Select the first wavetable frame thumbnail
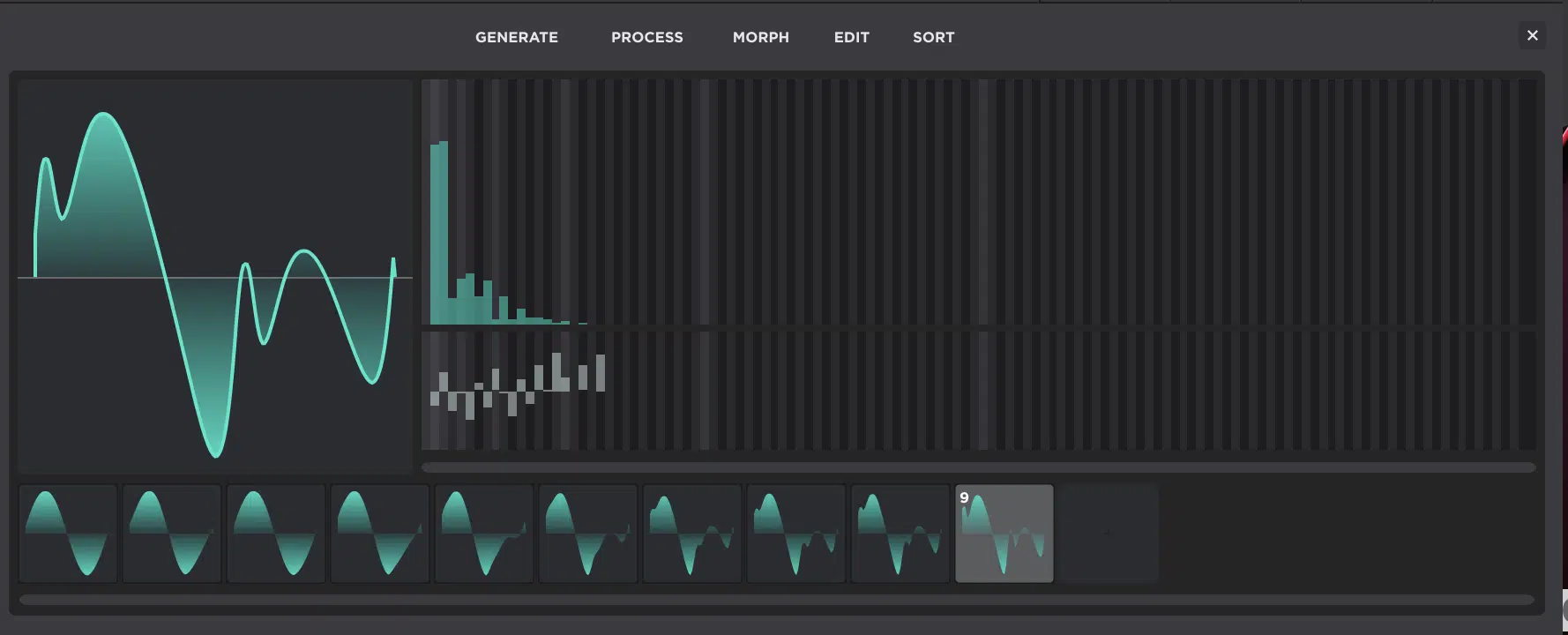Viewport: 1568px width, 635px height. (68, 534)
